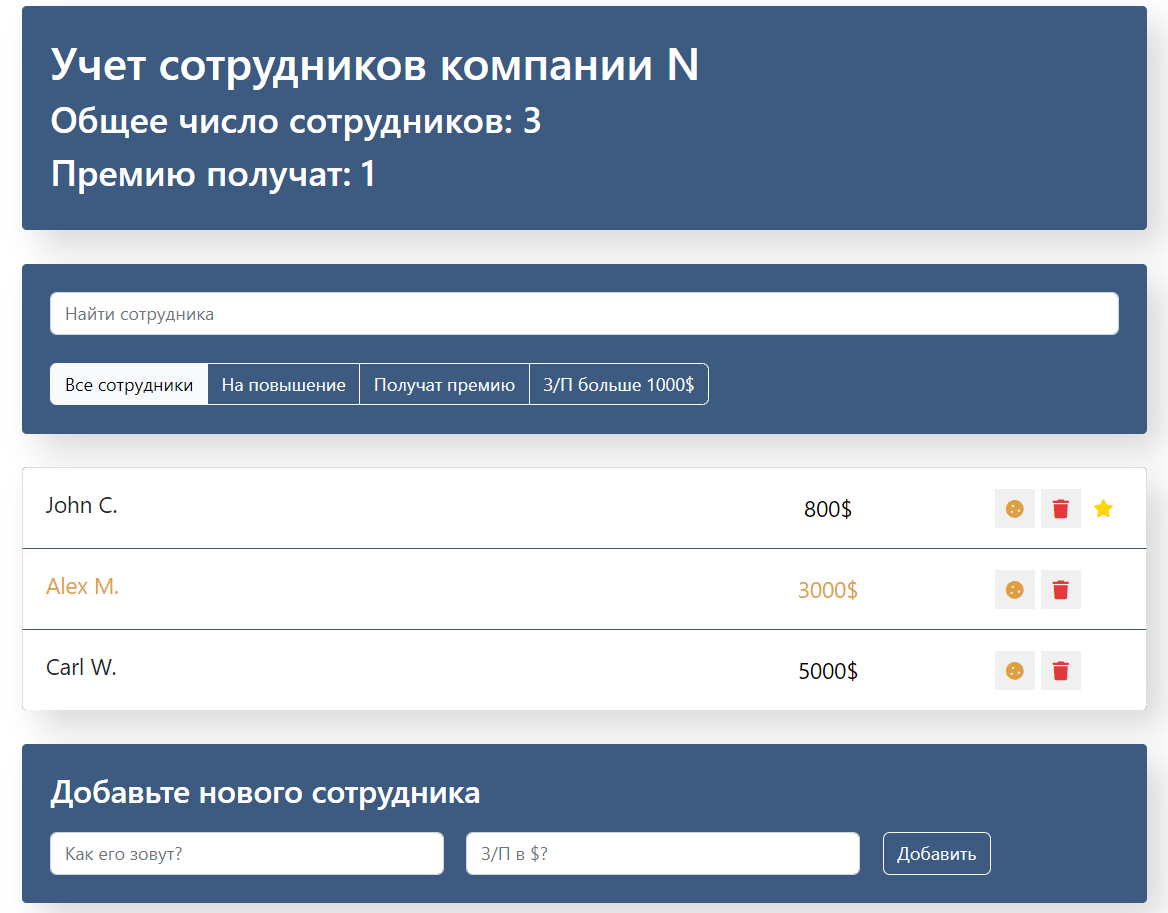Select the 'Все сотрудники' filter

click(129, 385)
